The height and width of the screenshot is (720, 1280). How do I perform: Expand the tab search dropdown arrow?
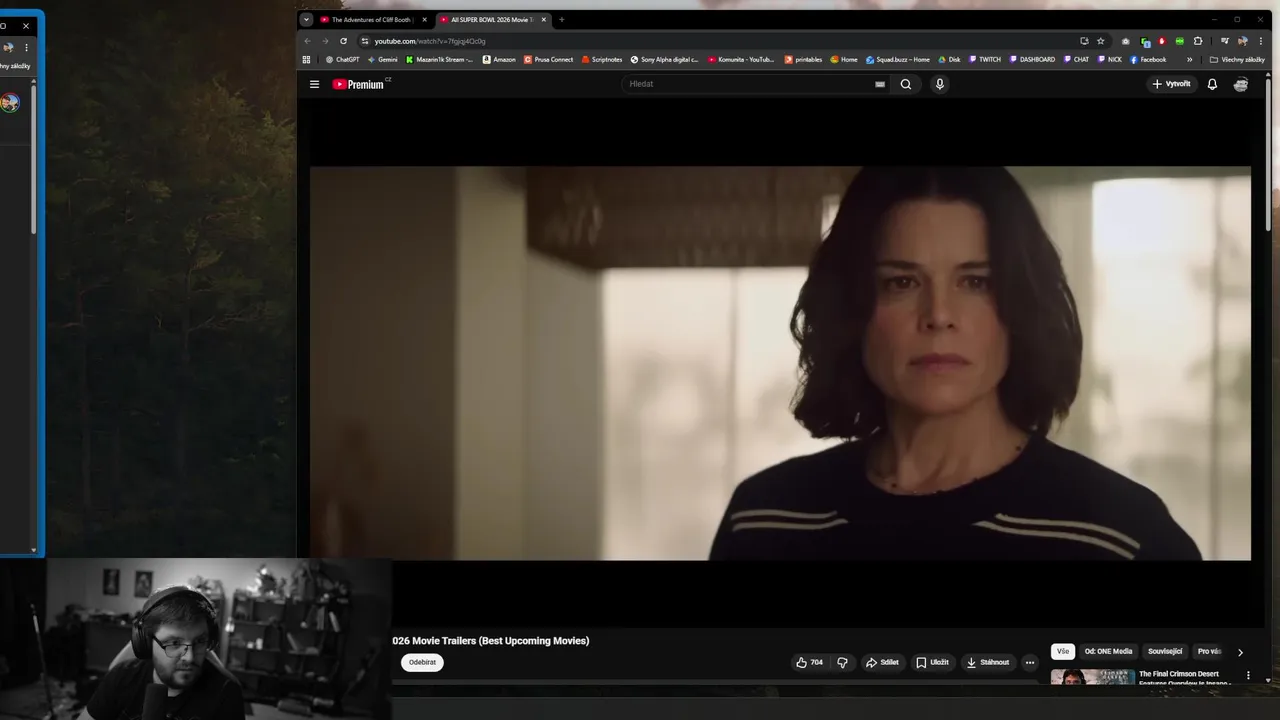[306, 19]
